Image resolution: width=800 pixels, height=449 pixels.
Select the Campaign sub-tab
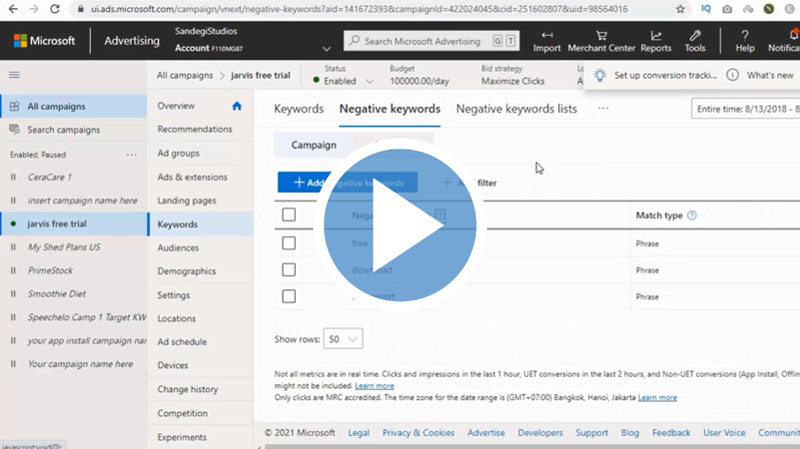pyautogui.click(x=314, y=145)
